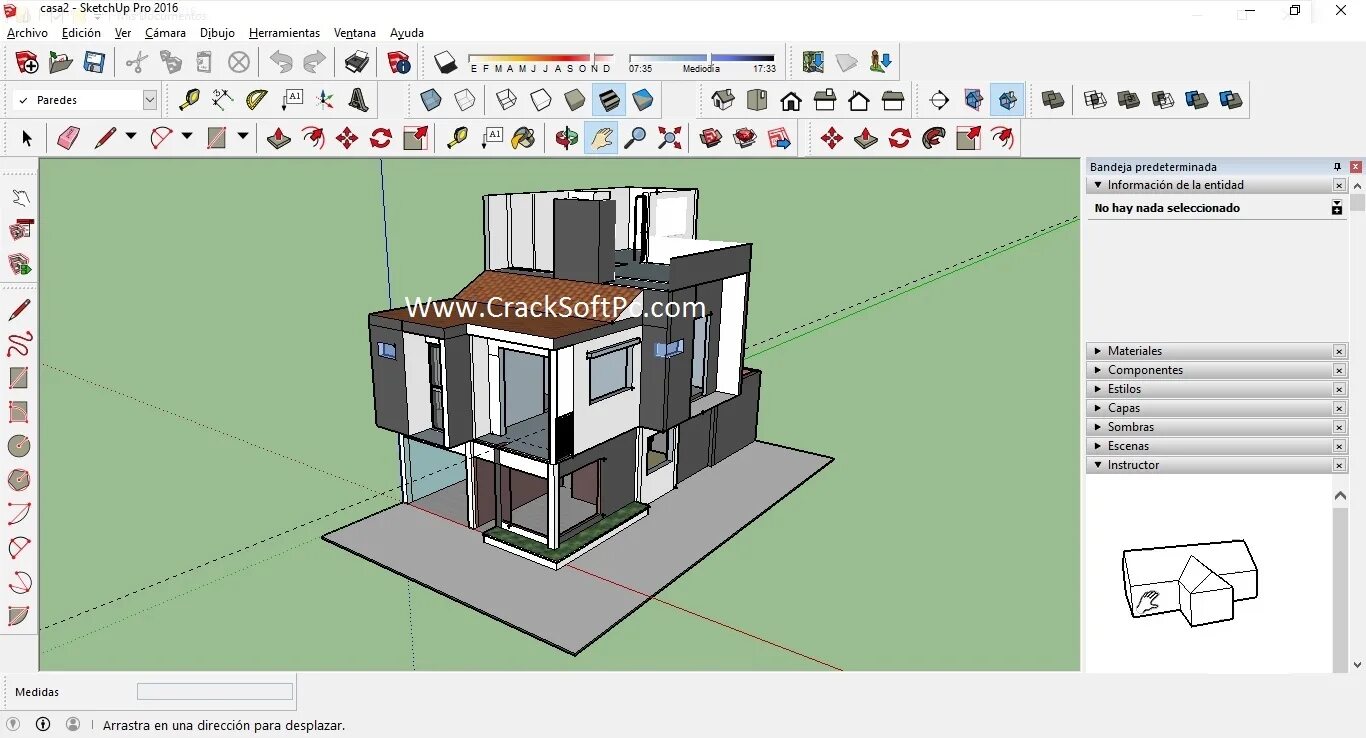Select the Eraser tool
This screenshot has height=738, width=1366.
coord(68,138)
